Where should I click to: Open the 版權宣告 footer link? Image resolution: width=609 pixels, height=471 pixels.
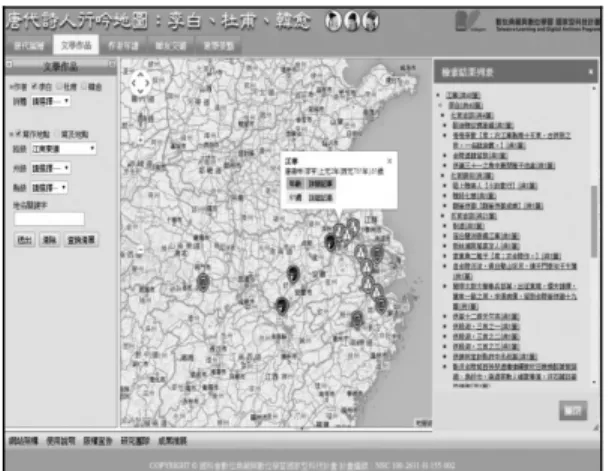(x=98, y=441)
